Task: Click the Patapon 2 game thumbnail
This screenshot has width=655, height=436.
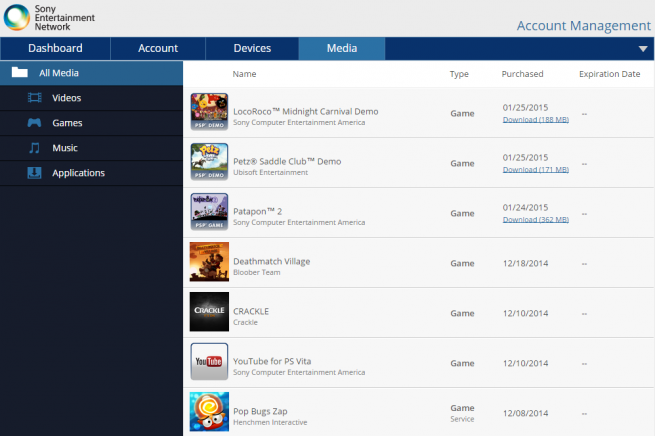Action: pyautogui.click(x=209, y=212)
